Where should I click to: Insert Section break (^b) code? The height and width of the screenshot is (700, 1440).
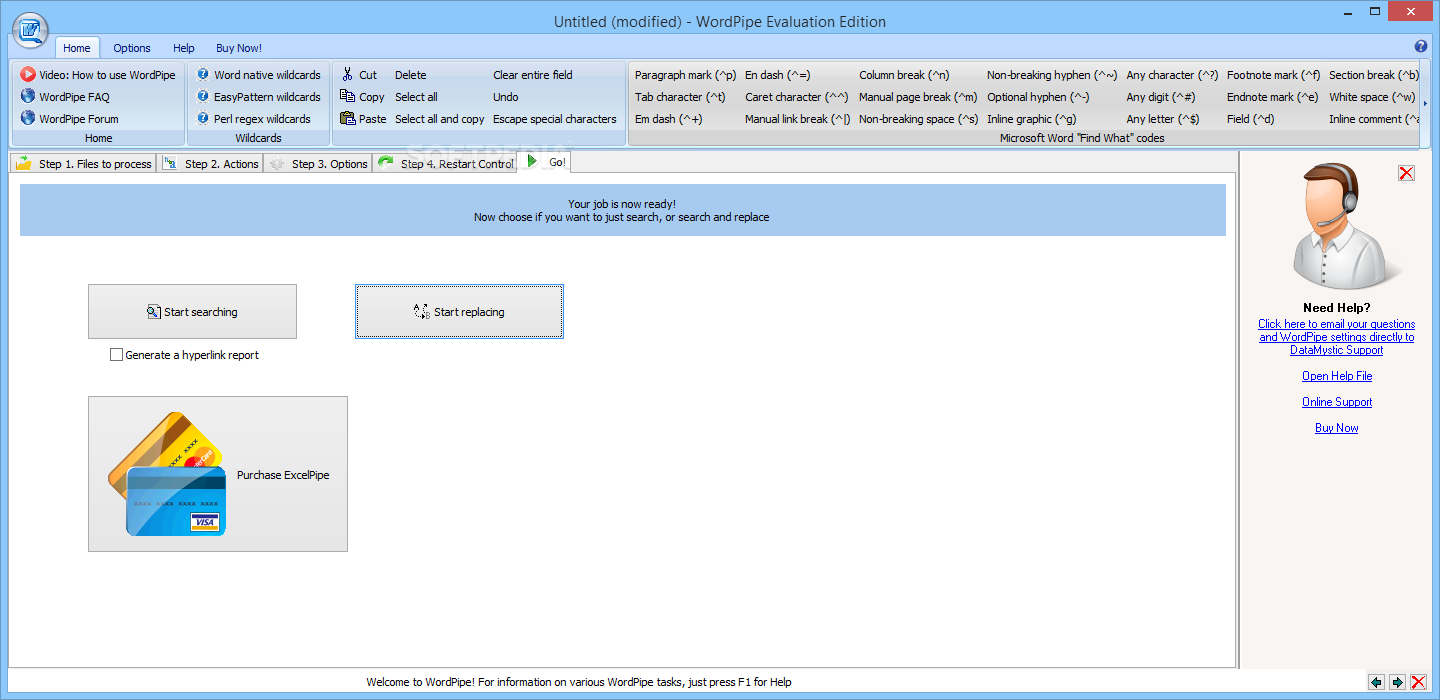pyautogui.click(x=1373, y=75)
